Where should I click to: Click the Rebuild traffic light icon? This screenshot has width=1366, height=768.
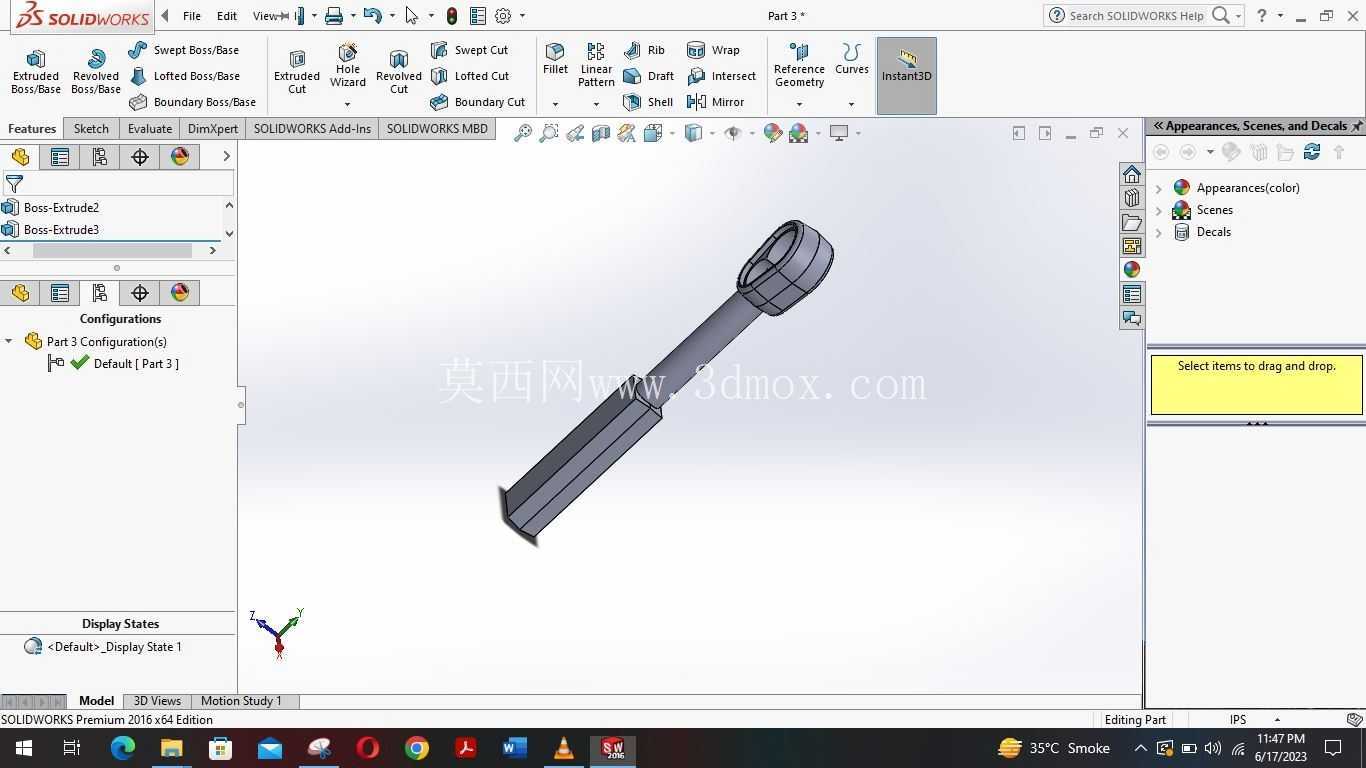(x=452, y=16)
